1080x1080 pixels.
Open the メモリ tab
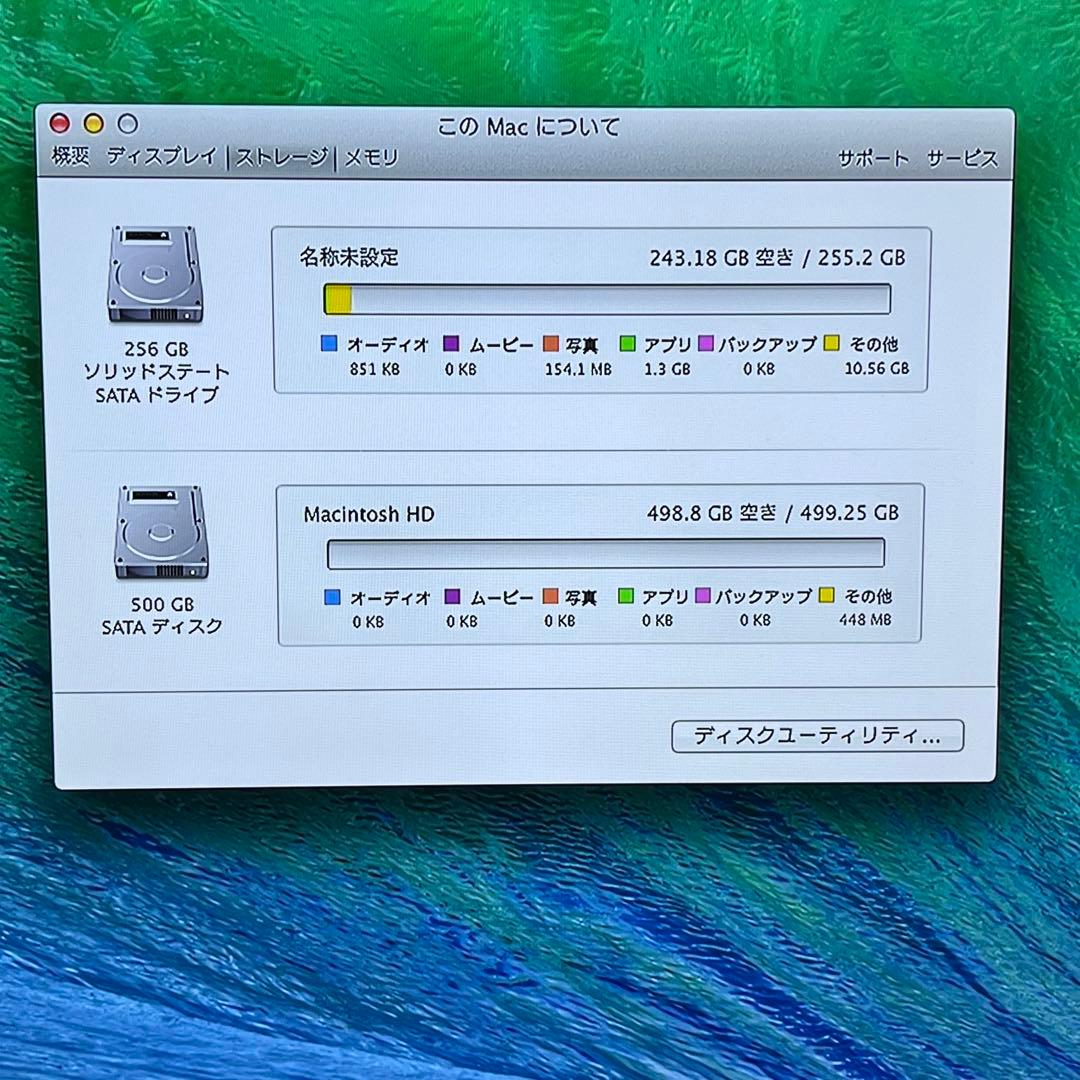[x=369, y=157]
